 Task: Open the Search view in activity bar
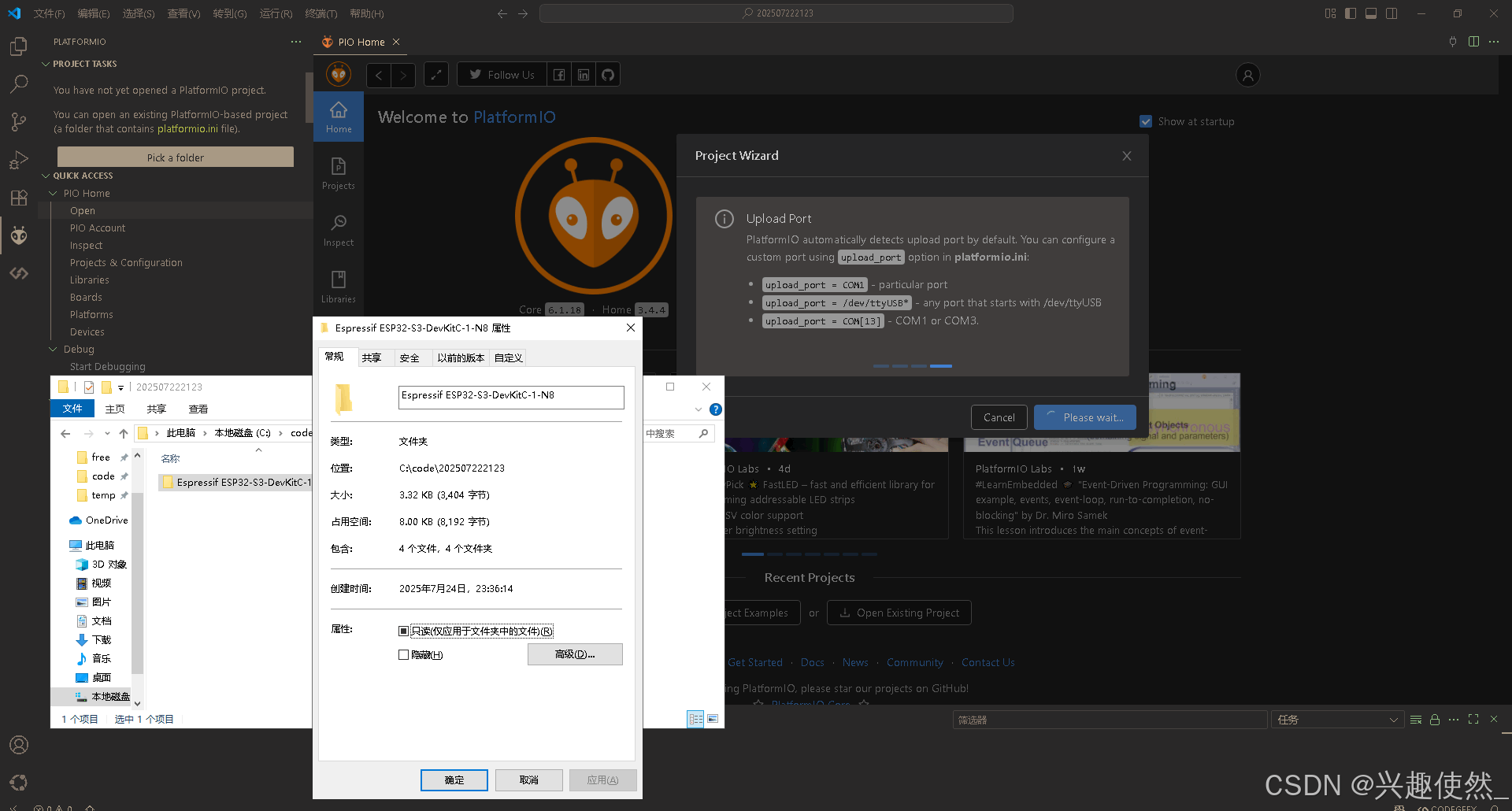[x=19, y=83]
